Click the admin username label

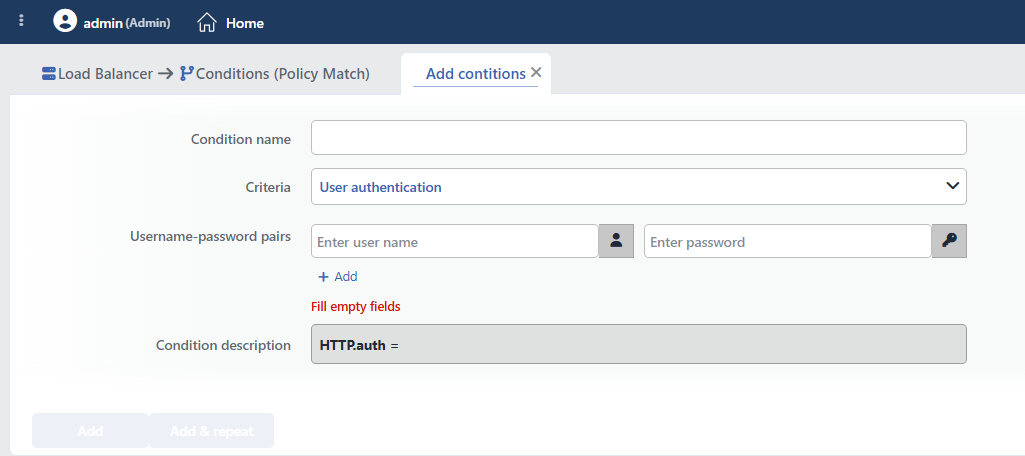click(x=103, y=23)
